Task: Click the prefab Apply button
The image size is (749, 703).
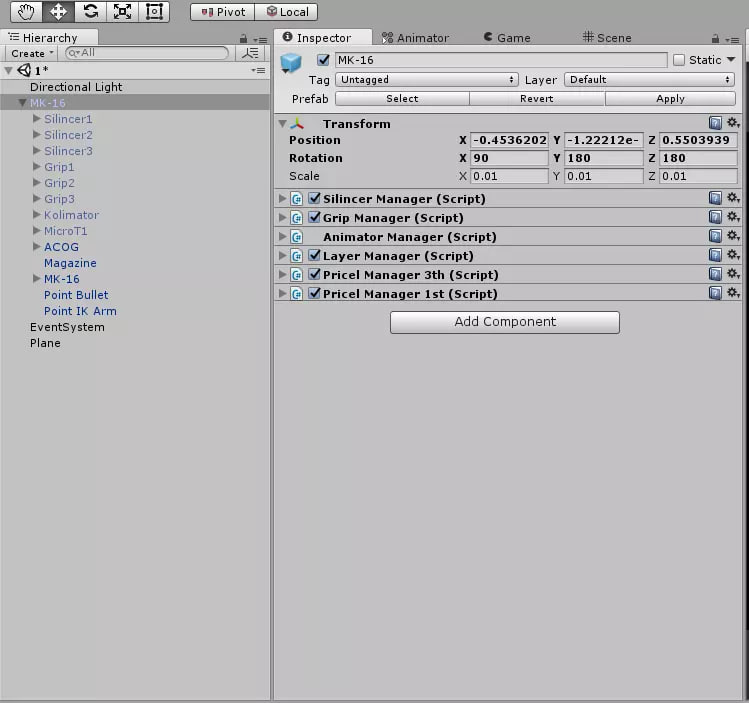Action: pyautogui.click(x=669, y=99)
